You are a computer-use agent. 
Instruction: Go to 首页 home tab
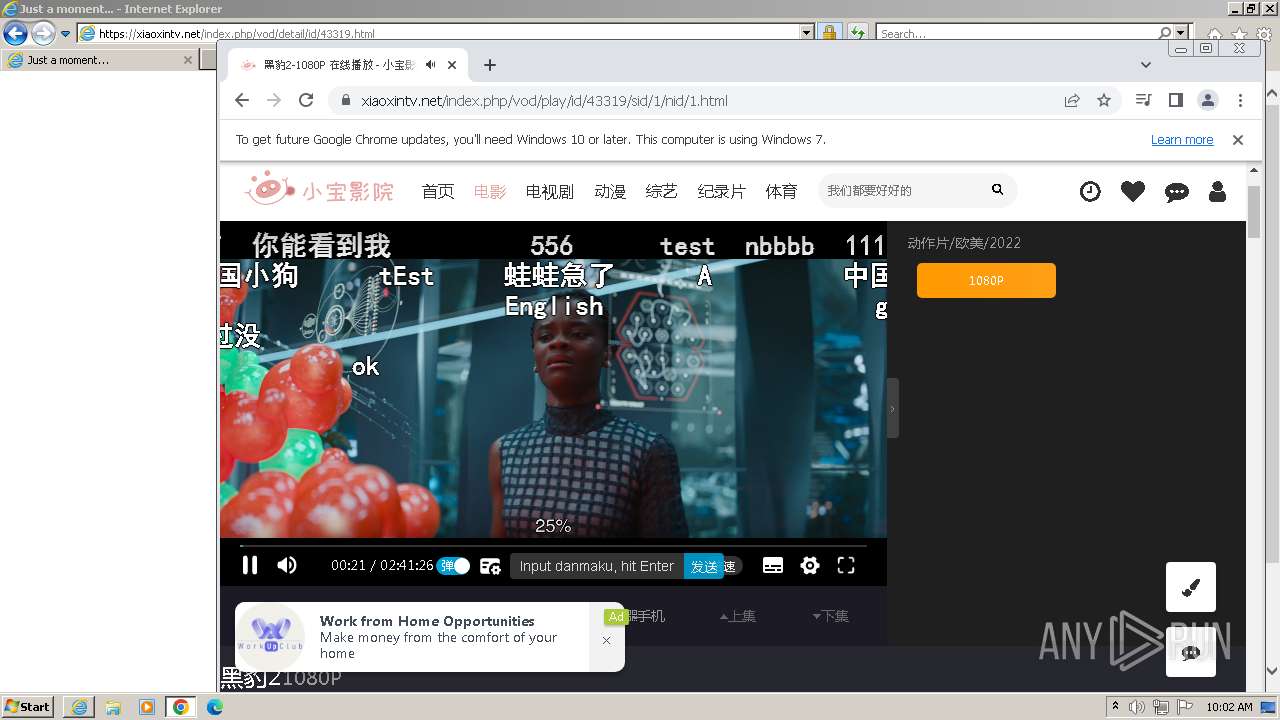[x=438, y=191]
